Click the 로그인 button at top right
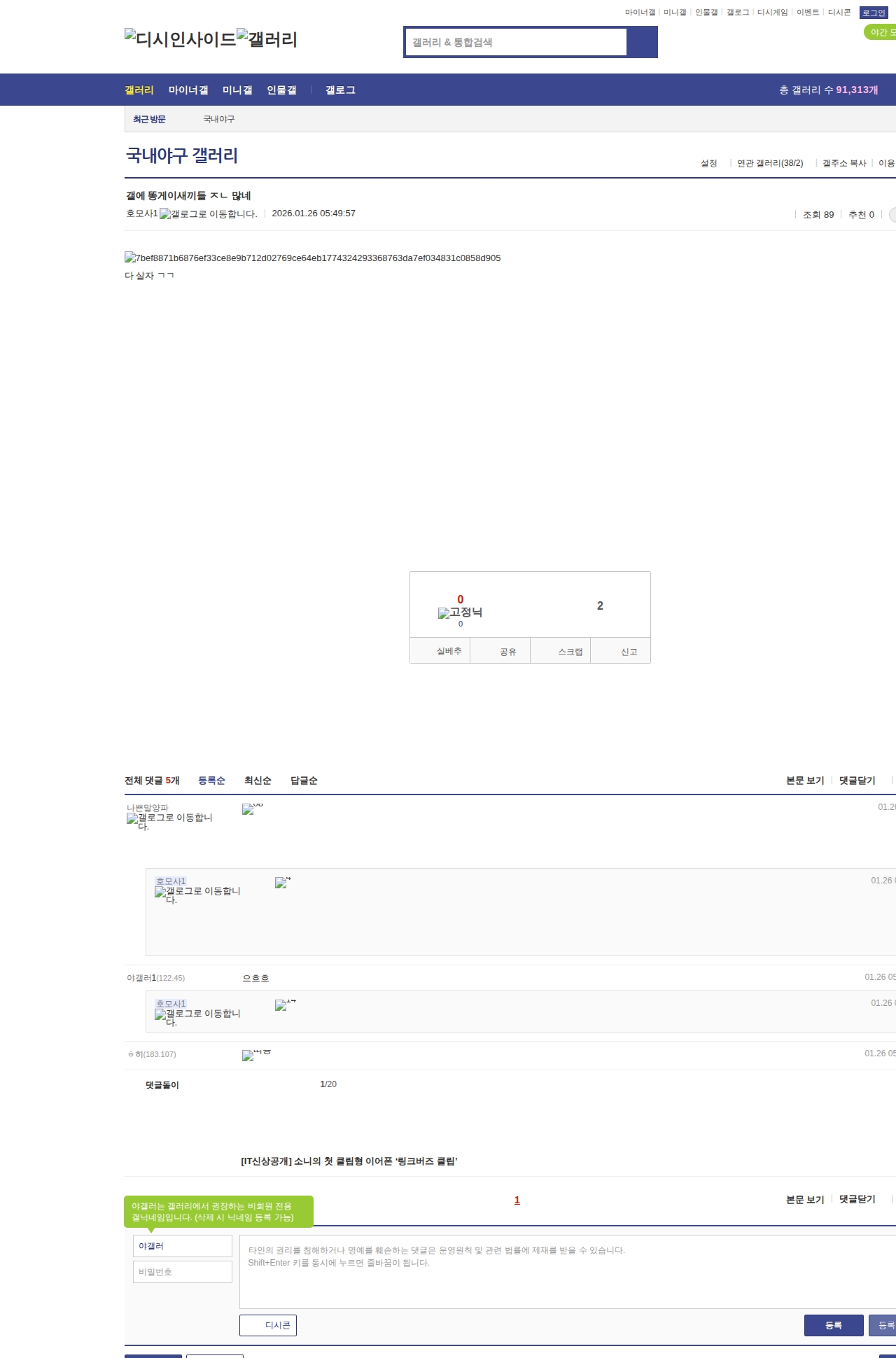Screen dimensions: 896x1358 click(x=874, y=13)
